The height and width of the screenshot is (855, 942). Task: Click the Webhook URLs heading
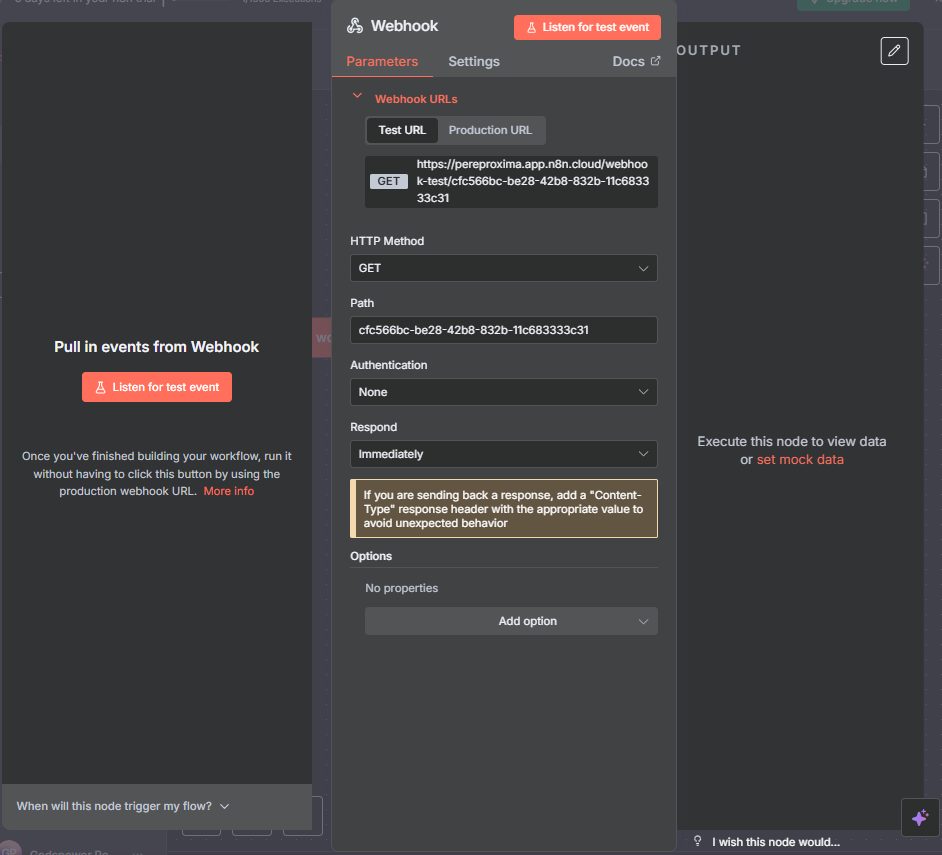pos(416,99)
